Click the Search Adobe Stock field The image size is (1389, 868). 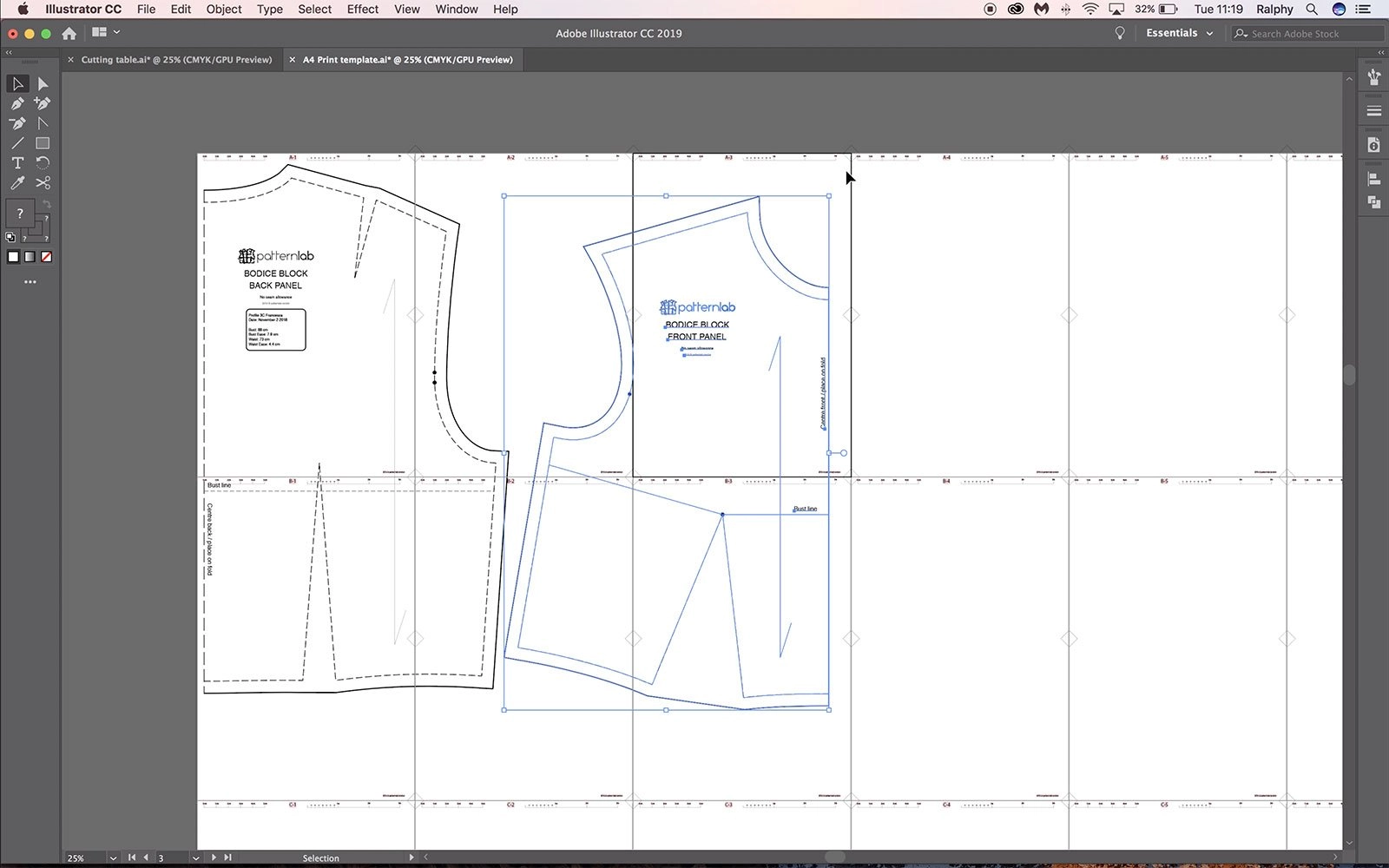tap(1307, 34)
